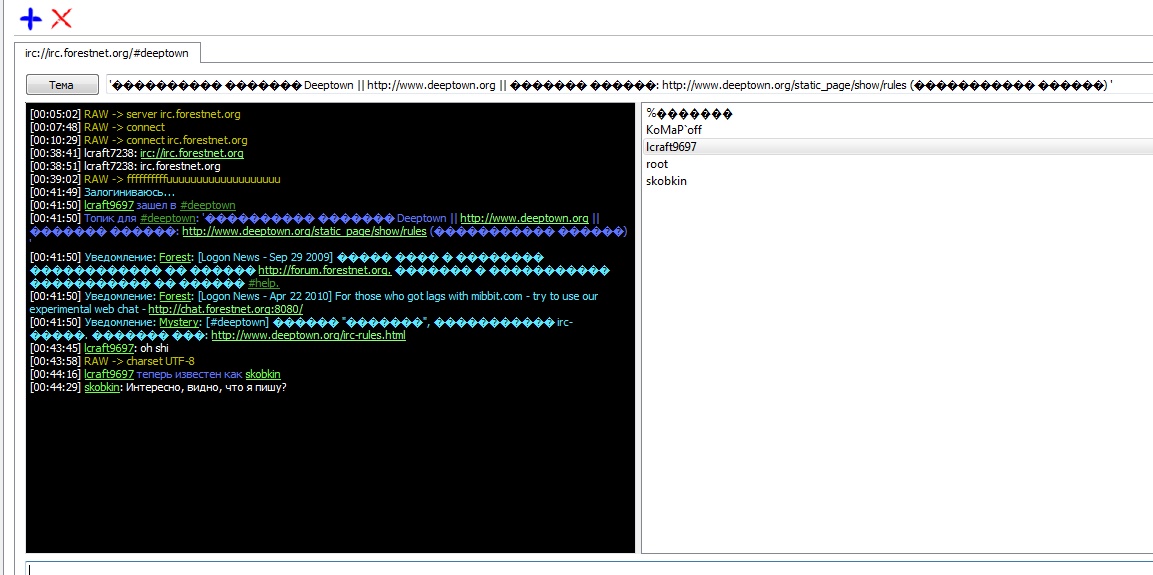
Task: Select skobkin in the user list
Action: tap(666, 181)
